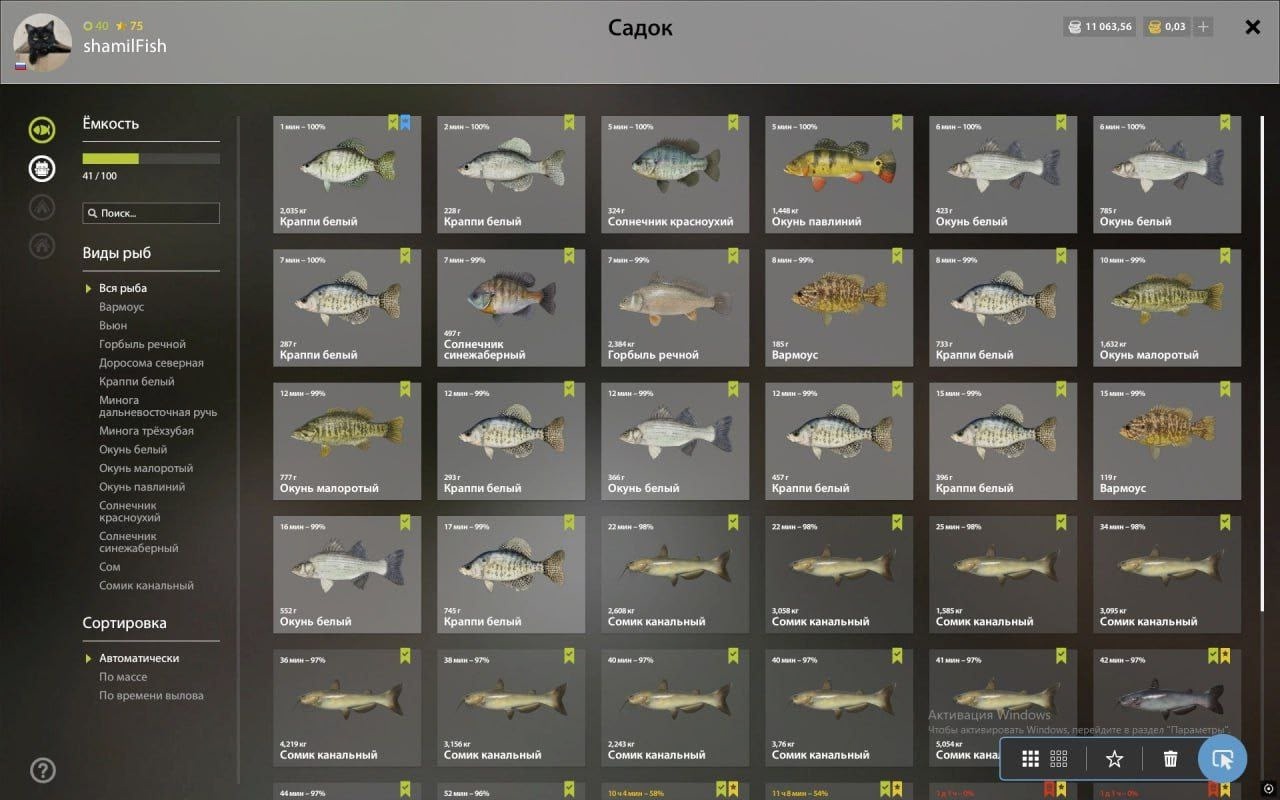Click the star favorite icon in toolbar
The height and width of the screenshot is (800, 1280).
1114,759
